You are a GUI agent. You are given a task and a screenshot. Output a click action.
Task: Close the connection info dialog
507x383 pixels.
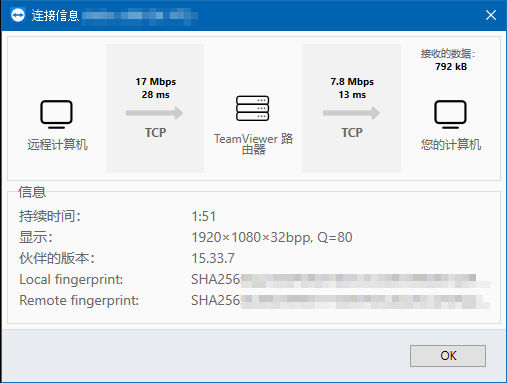(491, 15)
